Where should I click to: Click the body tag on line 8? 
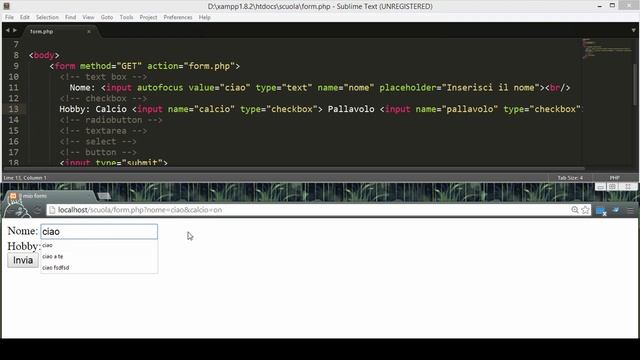[44, 55]
